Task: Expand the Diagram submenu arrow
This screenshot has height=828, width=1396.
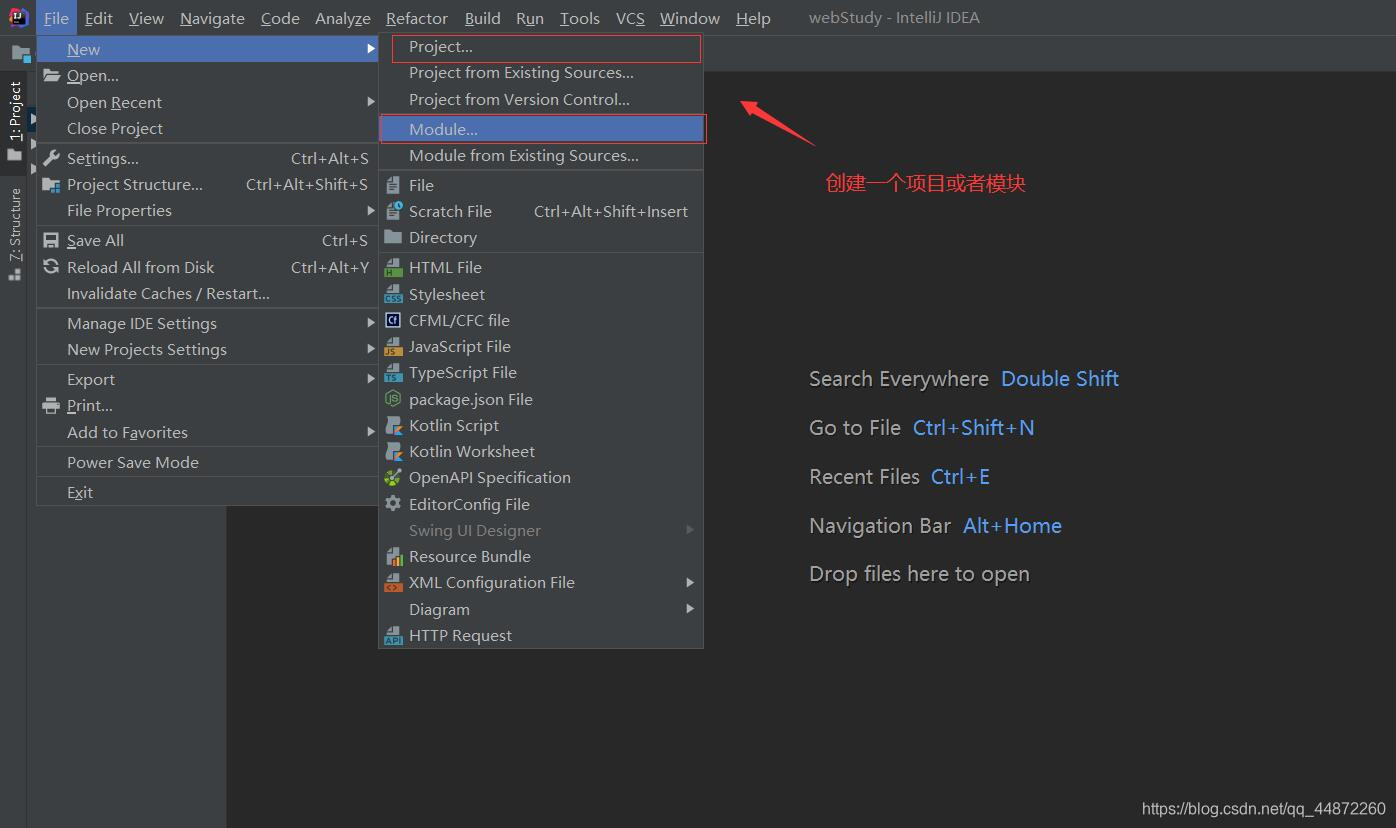Action: pyautogui.click(x=690, y=609)
